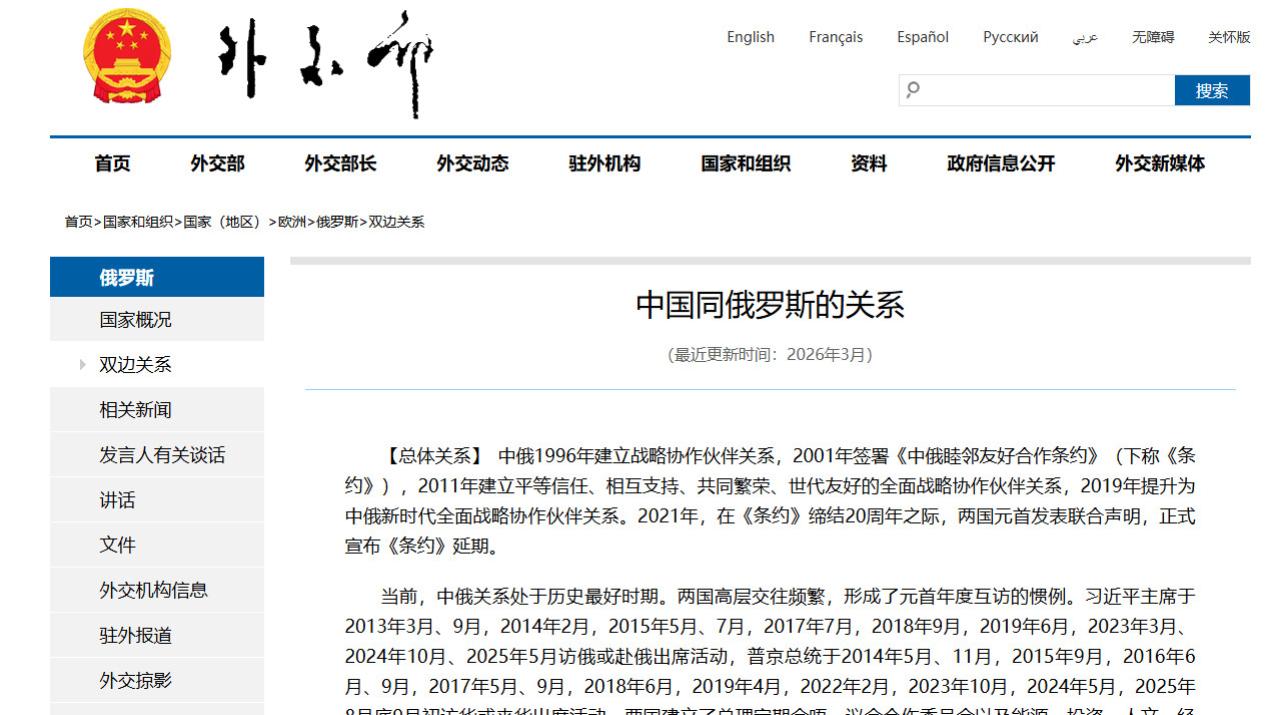Switch language to Русский

click(1010, 37)
